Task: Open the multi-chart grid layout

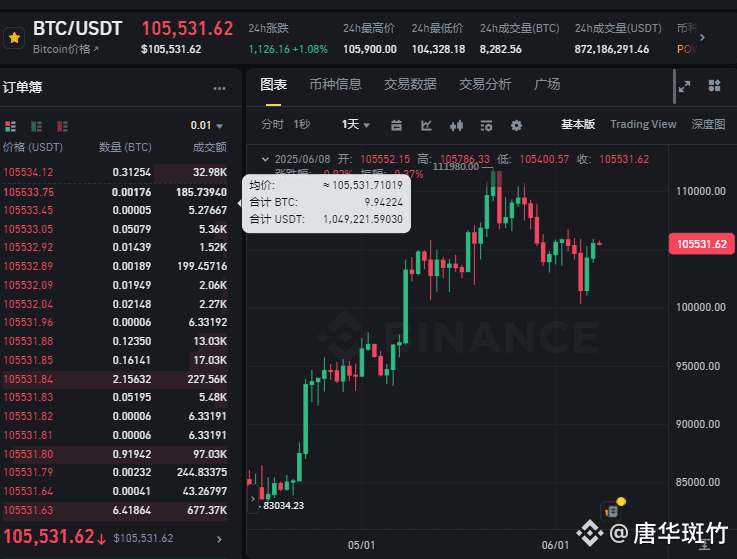Action: tap(714, 85)
